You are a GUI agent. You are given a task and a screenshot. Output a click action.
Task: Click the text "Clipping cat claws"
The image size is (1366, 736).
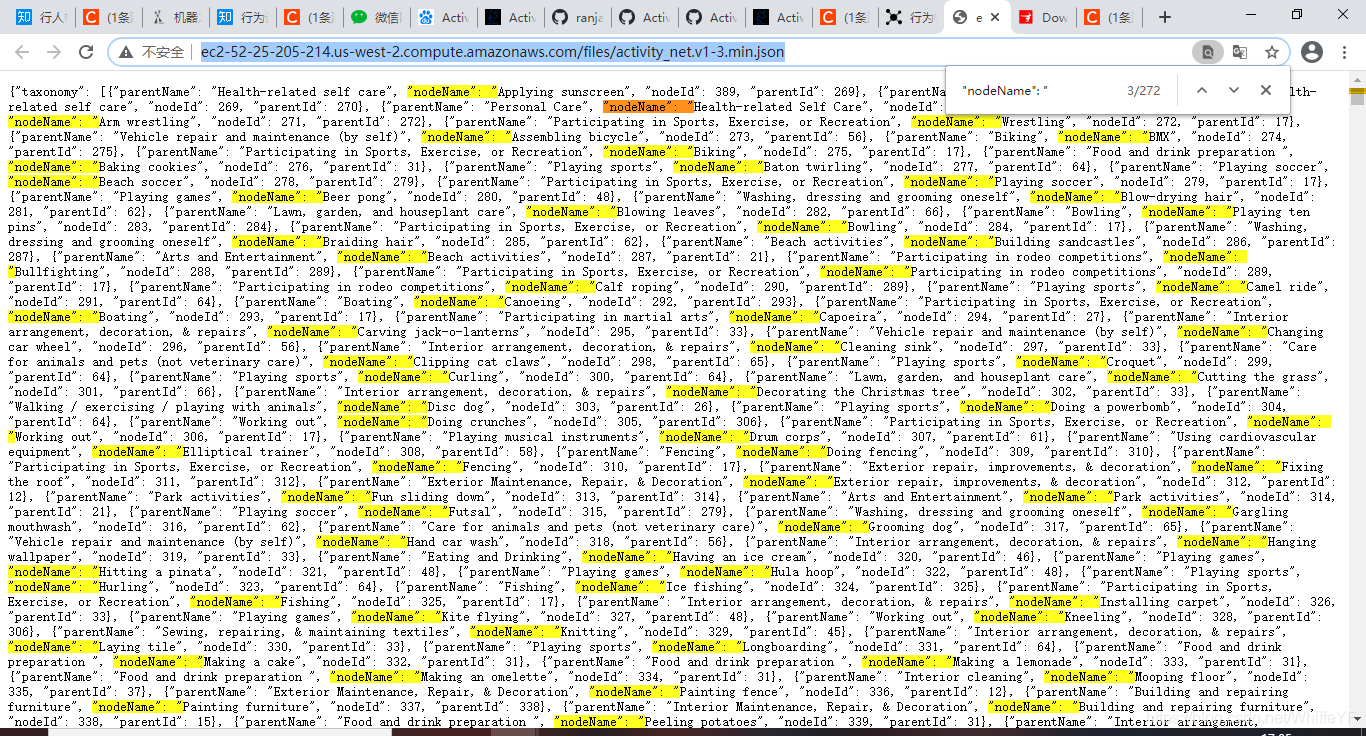pos(479,362)
